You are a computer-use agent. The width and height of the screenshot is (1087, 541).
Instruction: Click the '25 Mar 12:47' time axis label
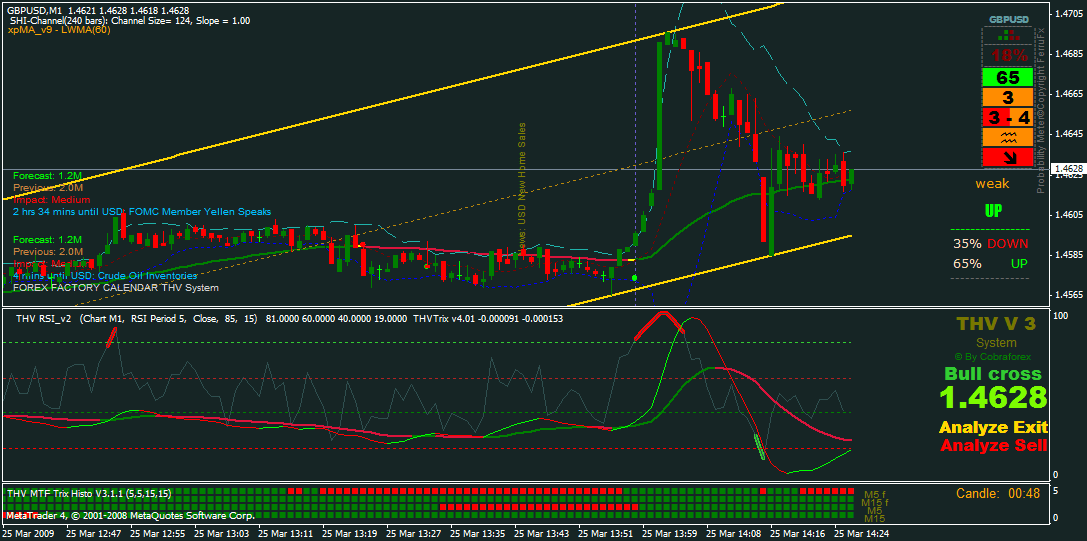click(x=94, y=535)
